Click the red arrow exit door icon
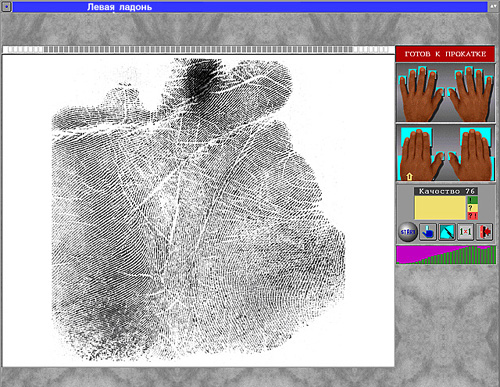This screenshot has width=500, height=387. coord(485,232)
